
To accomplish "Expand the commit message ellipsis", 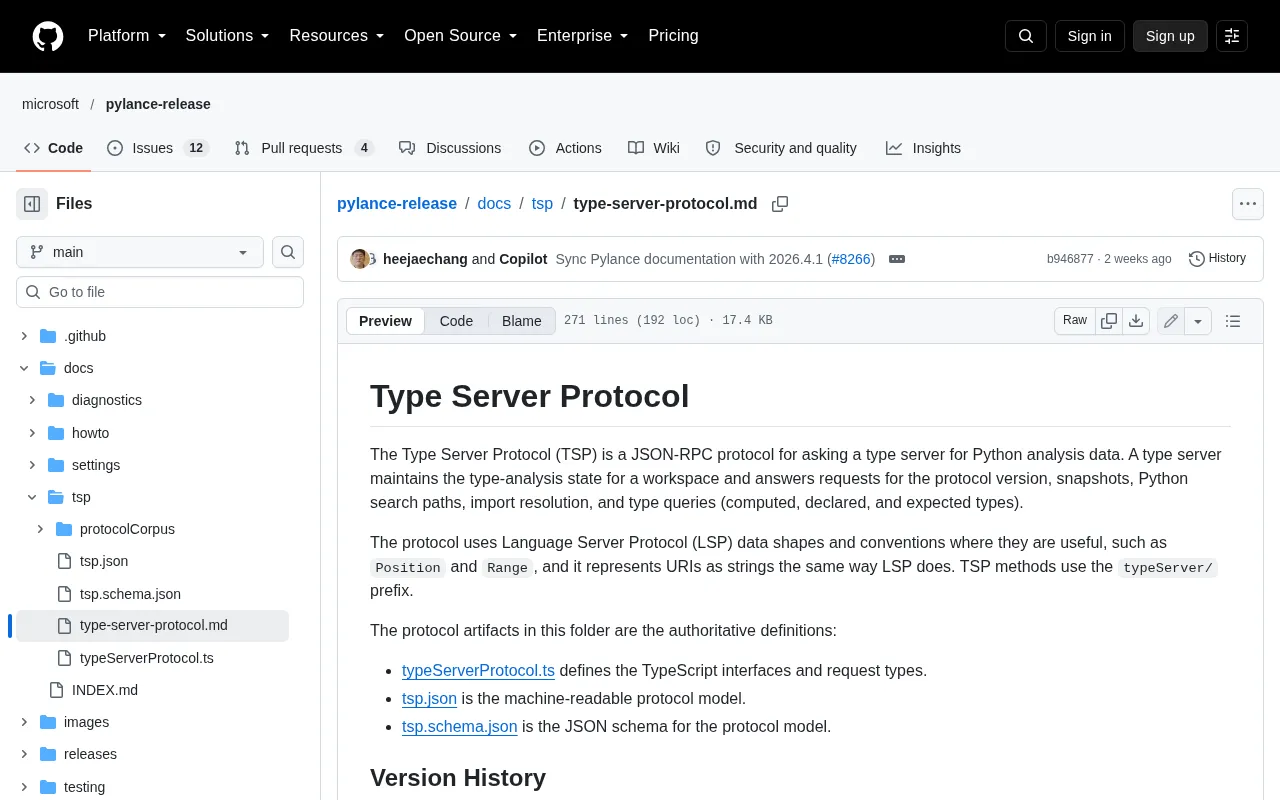I will point(897,259).
